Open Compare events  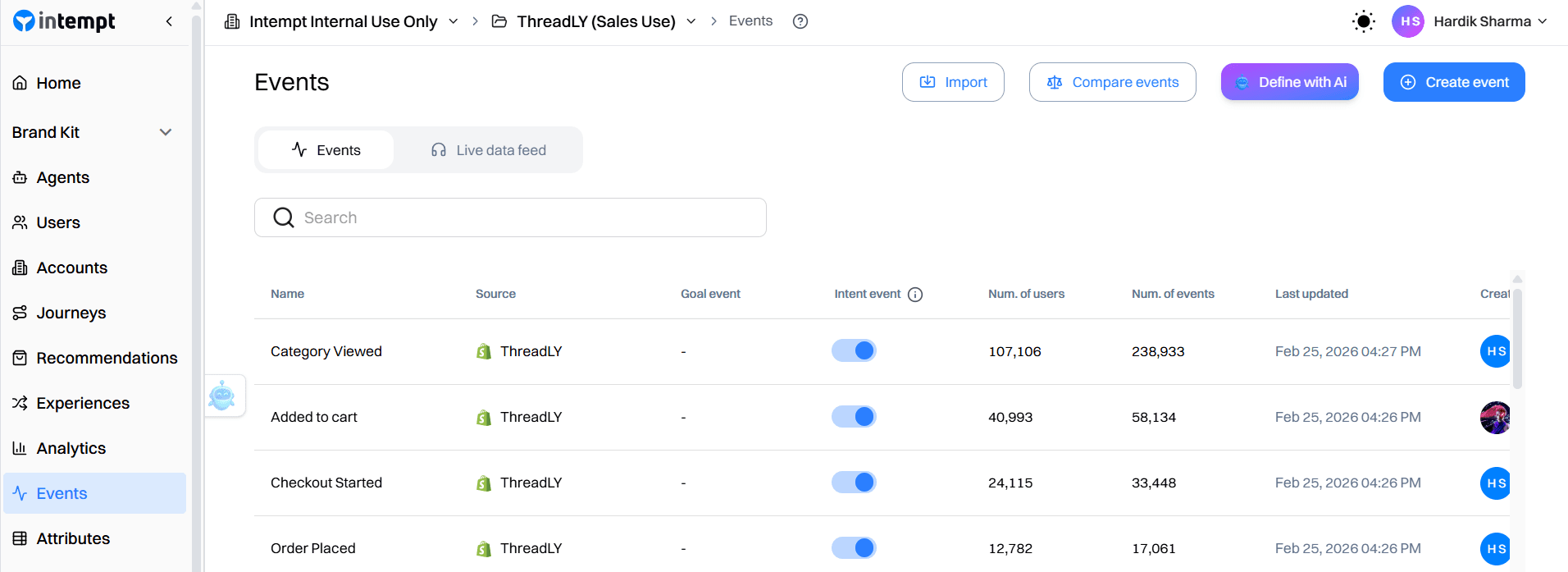(1112, 82)
